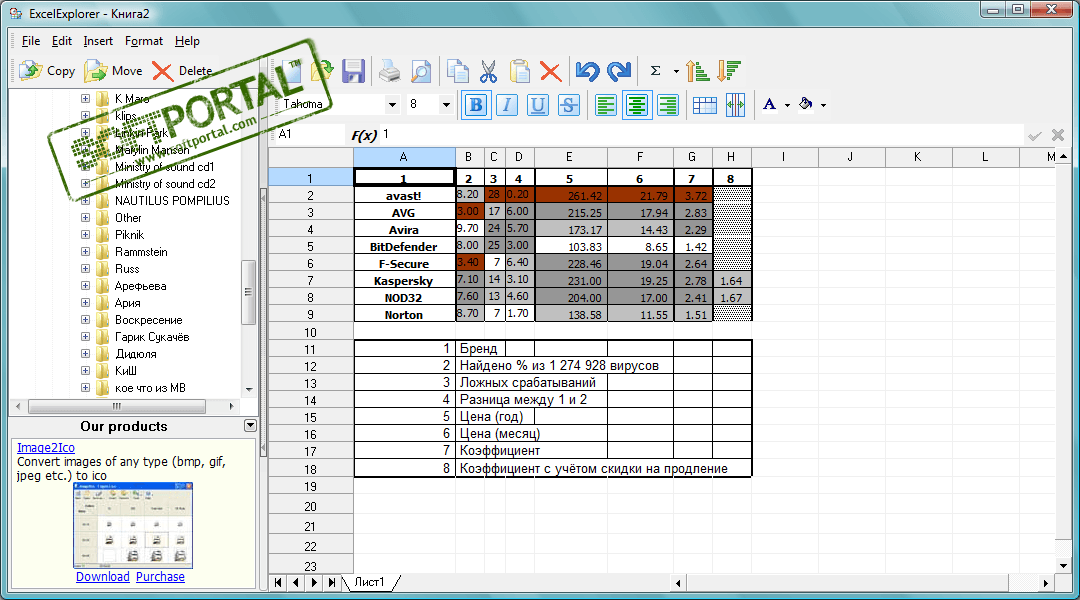This screenshot has height=600, width=1080.
Task: Select the Kaspersky cell
Action: [x=404, y=280]
